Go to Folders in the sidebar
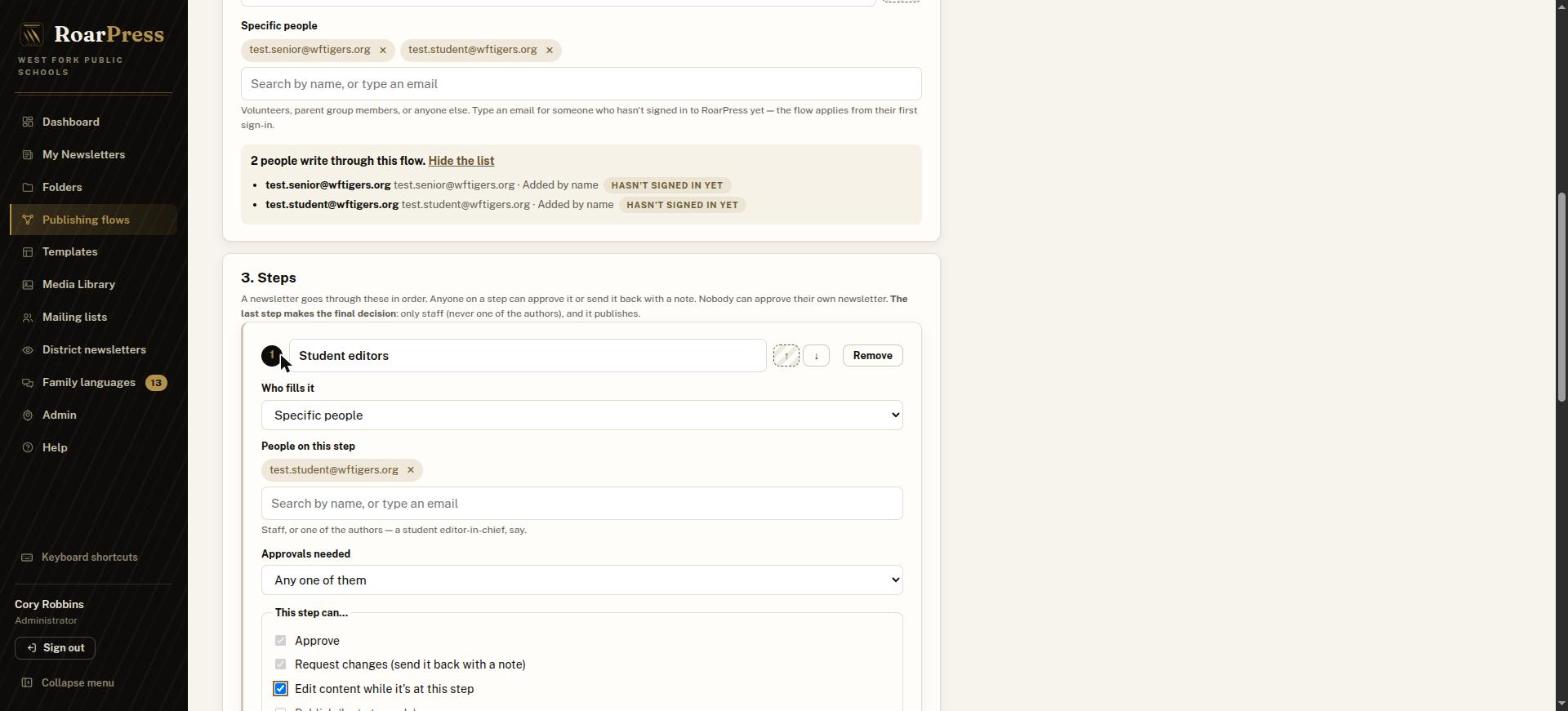 click(x=93, y=187)
